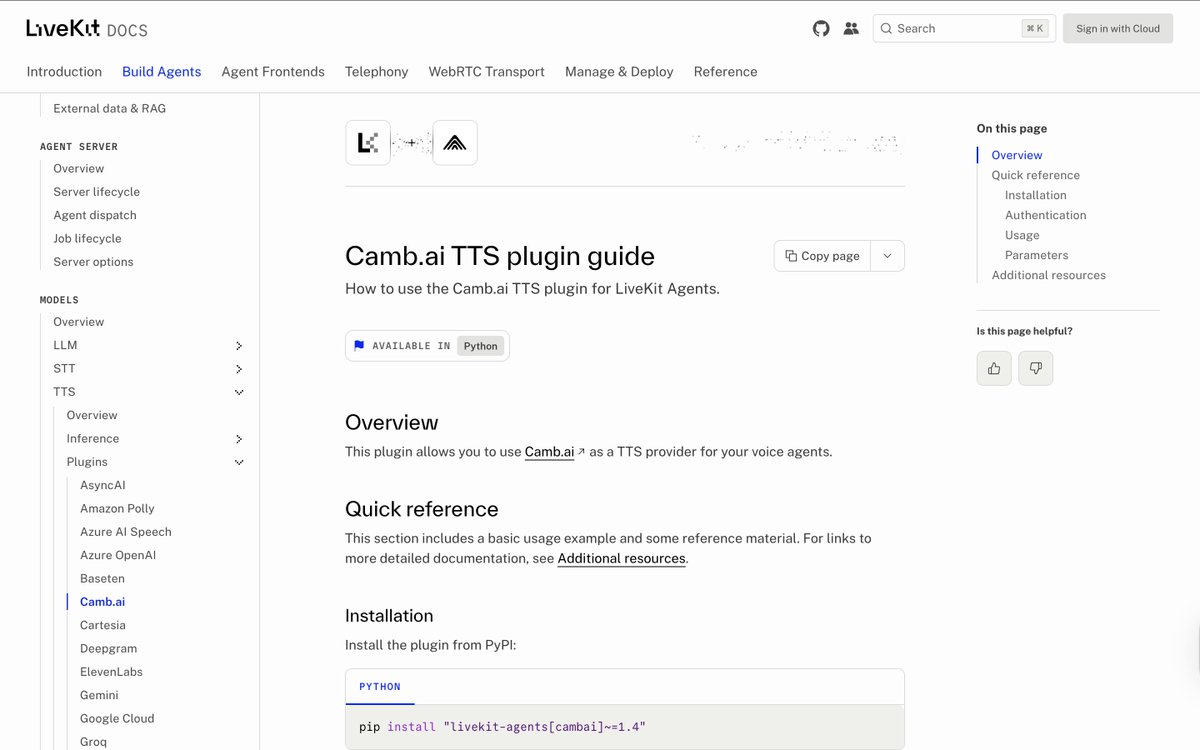Open Deepgram plugin page
The height and width of the screenshot is (750, 1200).
[108, 649]
